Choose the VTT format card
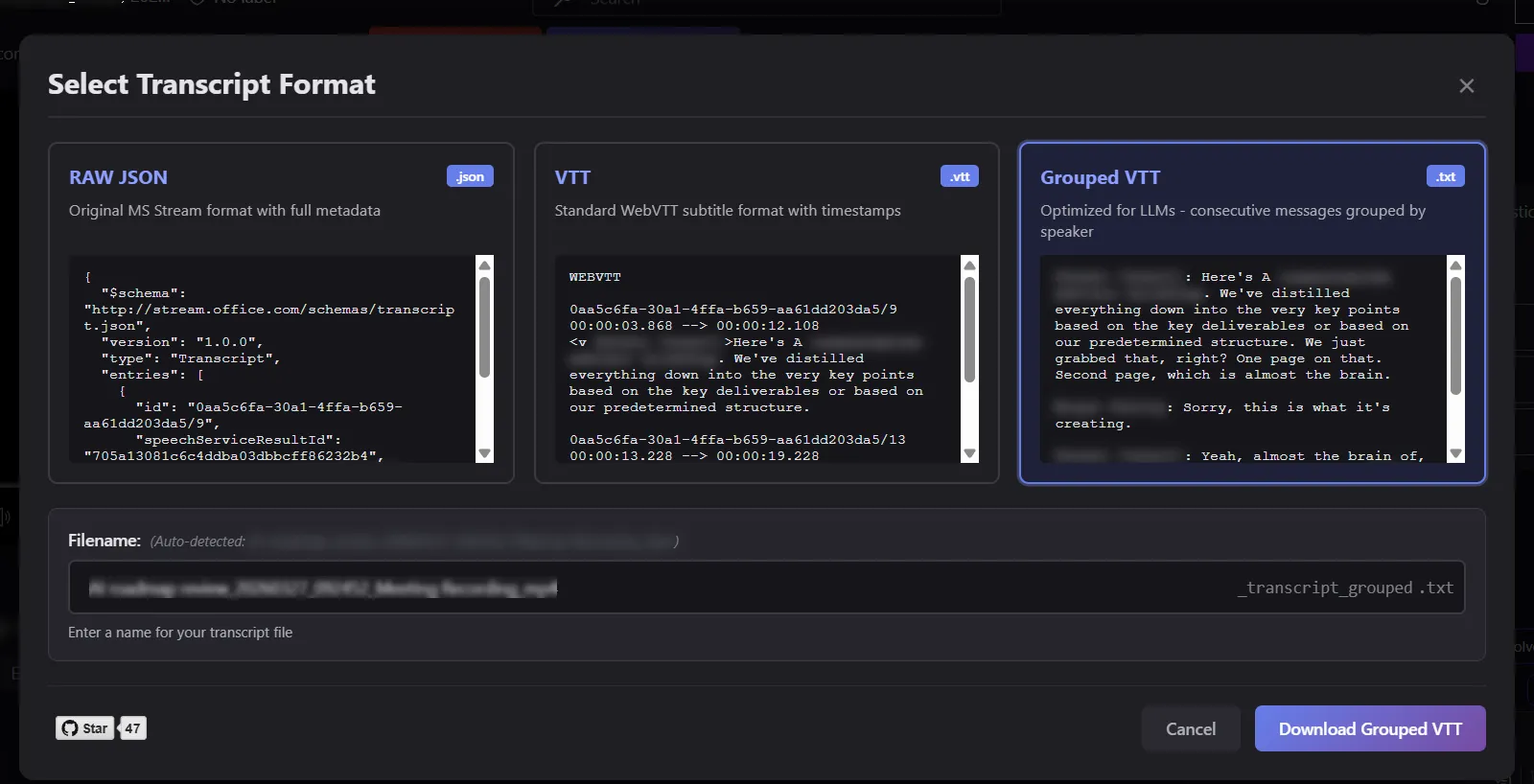The height and width of the screenshot is (784, 1534). 766,312
